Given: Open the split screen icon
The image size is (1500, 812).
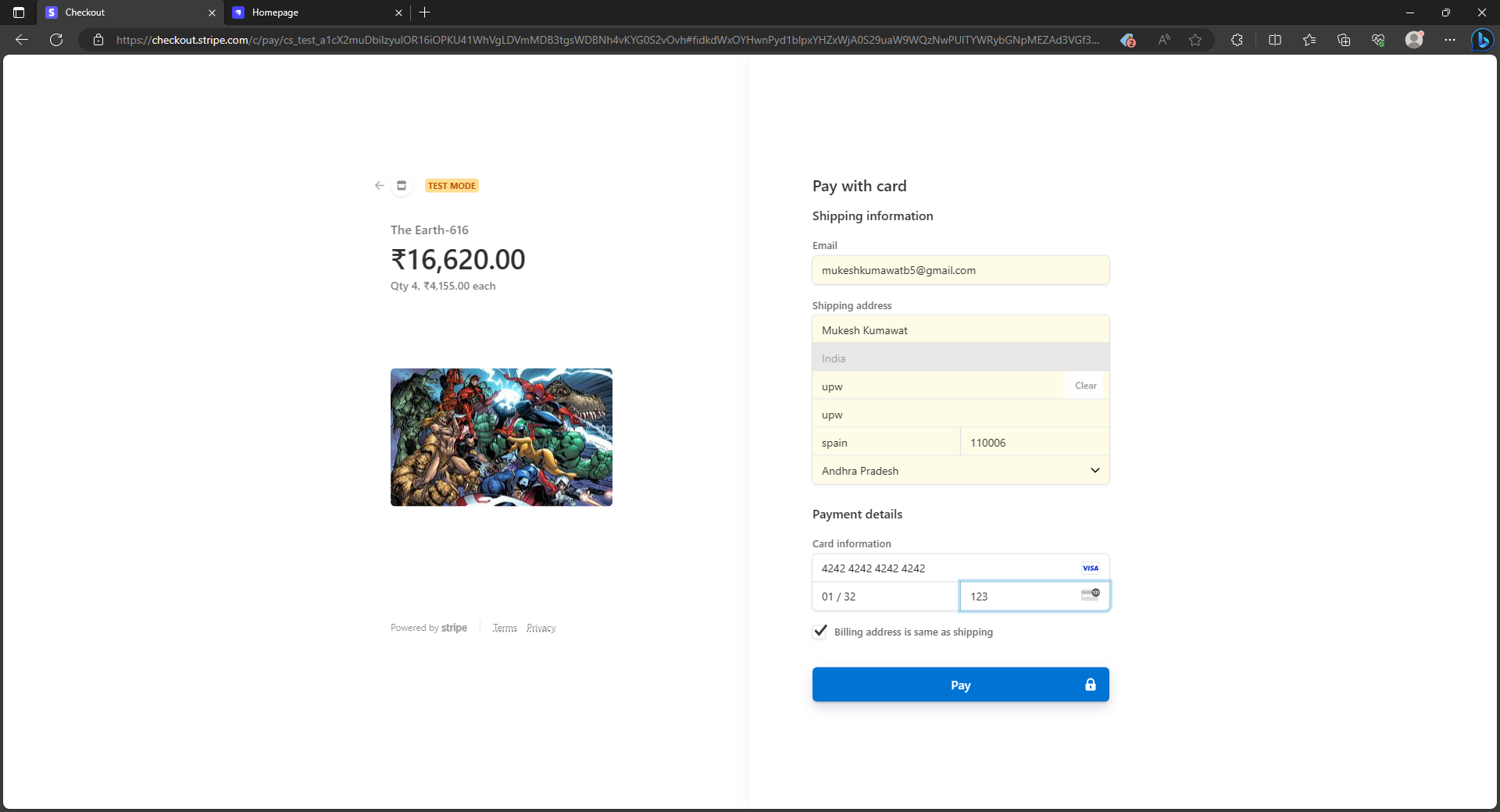Looking at the screenshot, I should tap(1275, 40).
